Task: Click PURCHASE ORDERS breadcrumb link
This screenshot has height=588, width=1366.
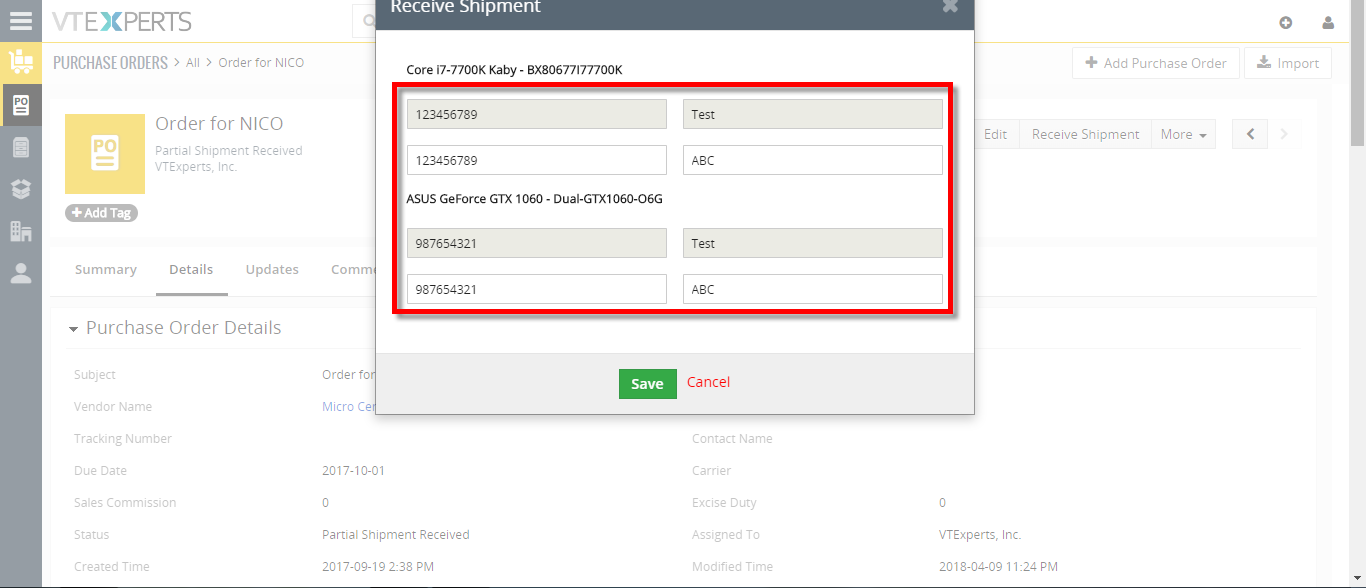Action: pos(110,62)
